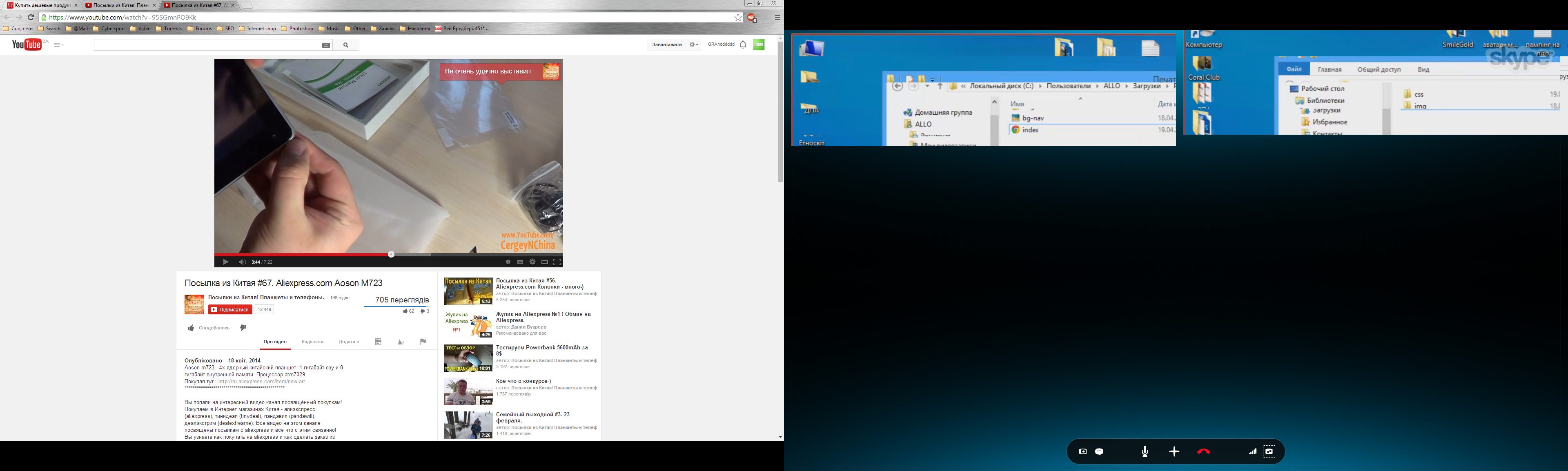Reload the page in Chrome
Screen dimensions: 1568x471
(31, 17)
